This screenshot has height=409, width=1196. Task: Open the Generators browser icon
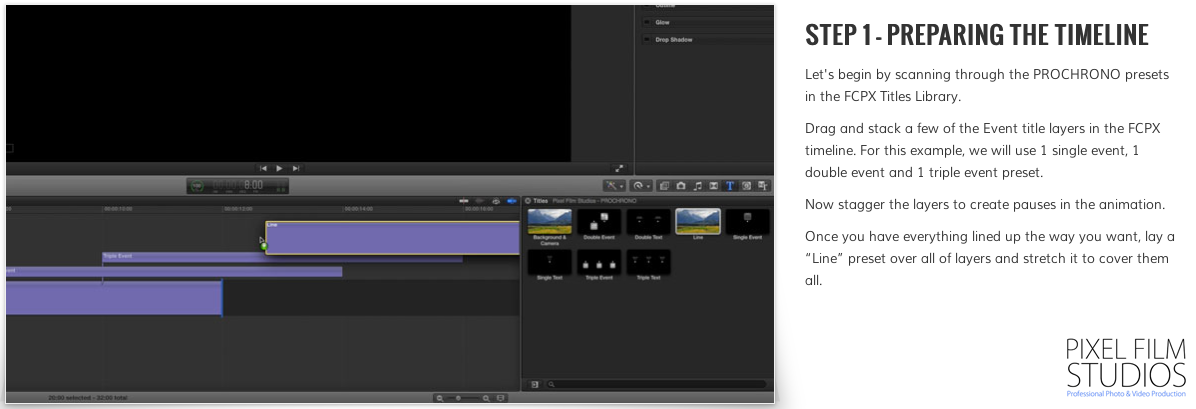[x=746, y=186]
